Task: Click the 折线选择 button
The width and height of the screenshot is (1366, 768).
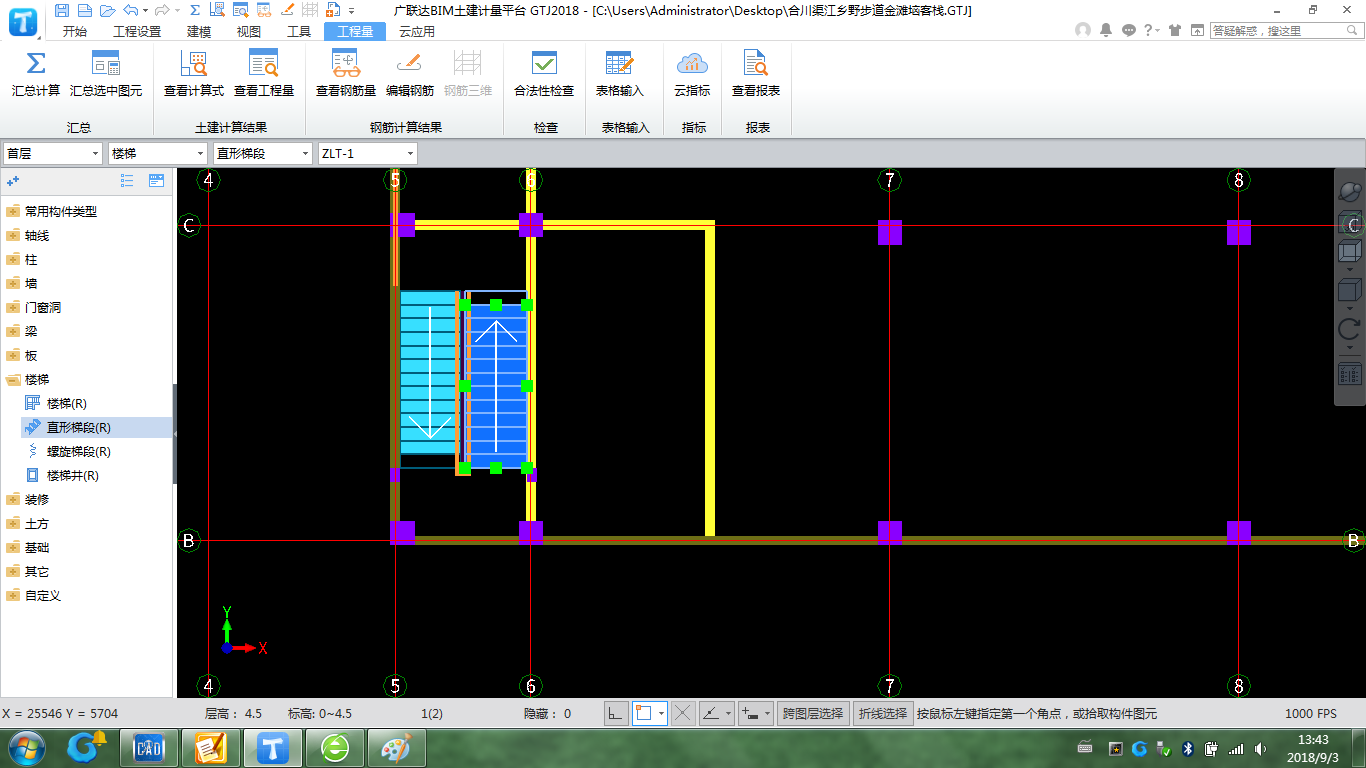Action: [x=882, y=713]
